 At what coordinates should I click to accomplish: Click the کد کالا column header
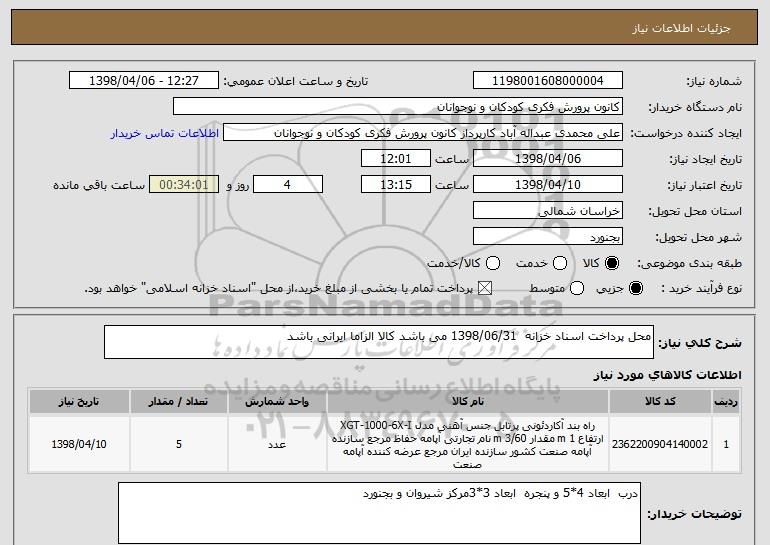coord(660,402)
